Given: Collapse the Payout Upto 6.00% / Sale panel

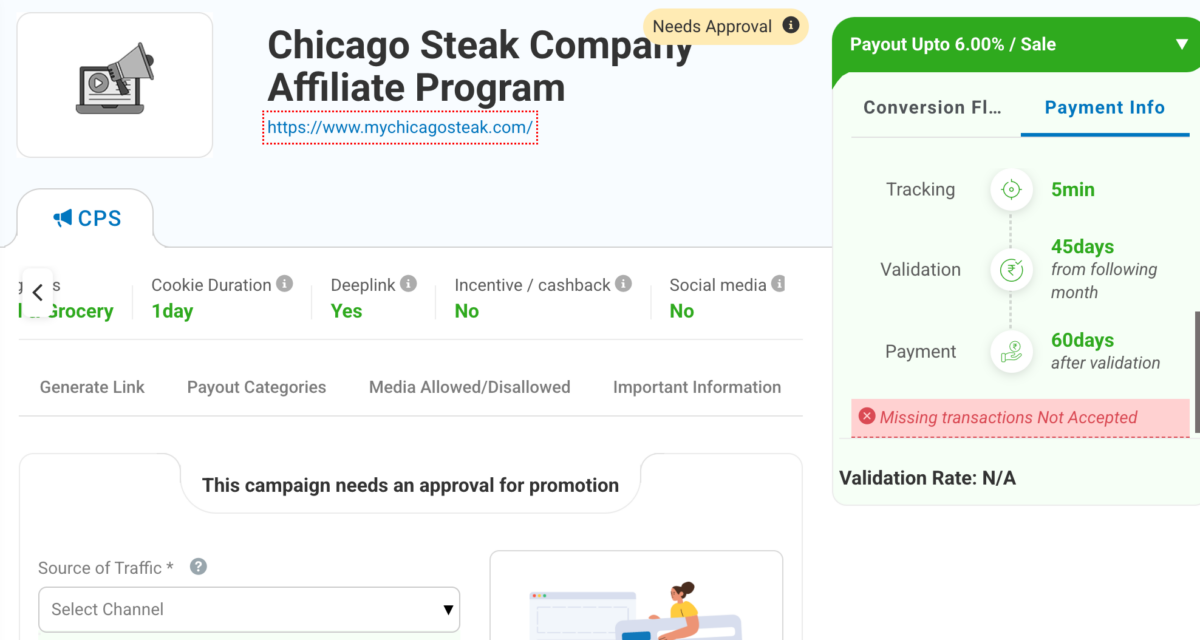Looking at the screenshot, I should [x=1182, y=44].
